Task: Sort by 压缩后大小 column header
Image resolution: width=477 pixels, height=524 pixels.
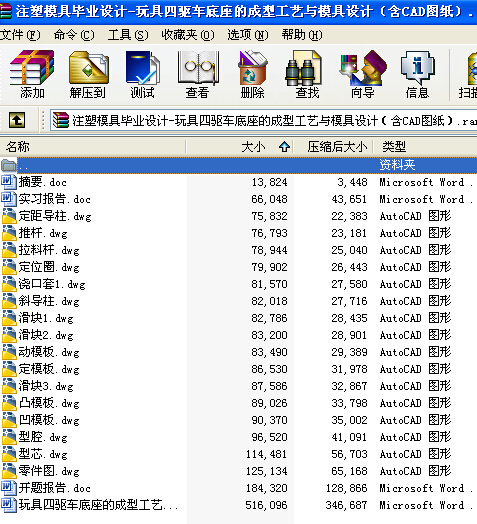Action: pos(333,147)
